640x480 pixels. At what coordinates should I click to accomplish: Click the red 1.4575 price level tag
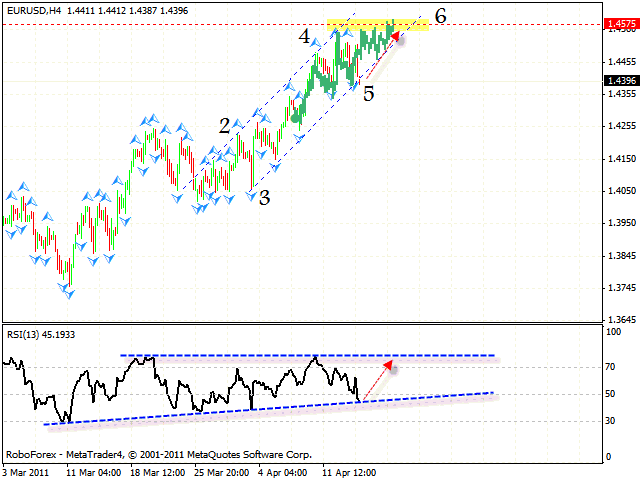click(x=618, y=24)
